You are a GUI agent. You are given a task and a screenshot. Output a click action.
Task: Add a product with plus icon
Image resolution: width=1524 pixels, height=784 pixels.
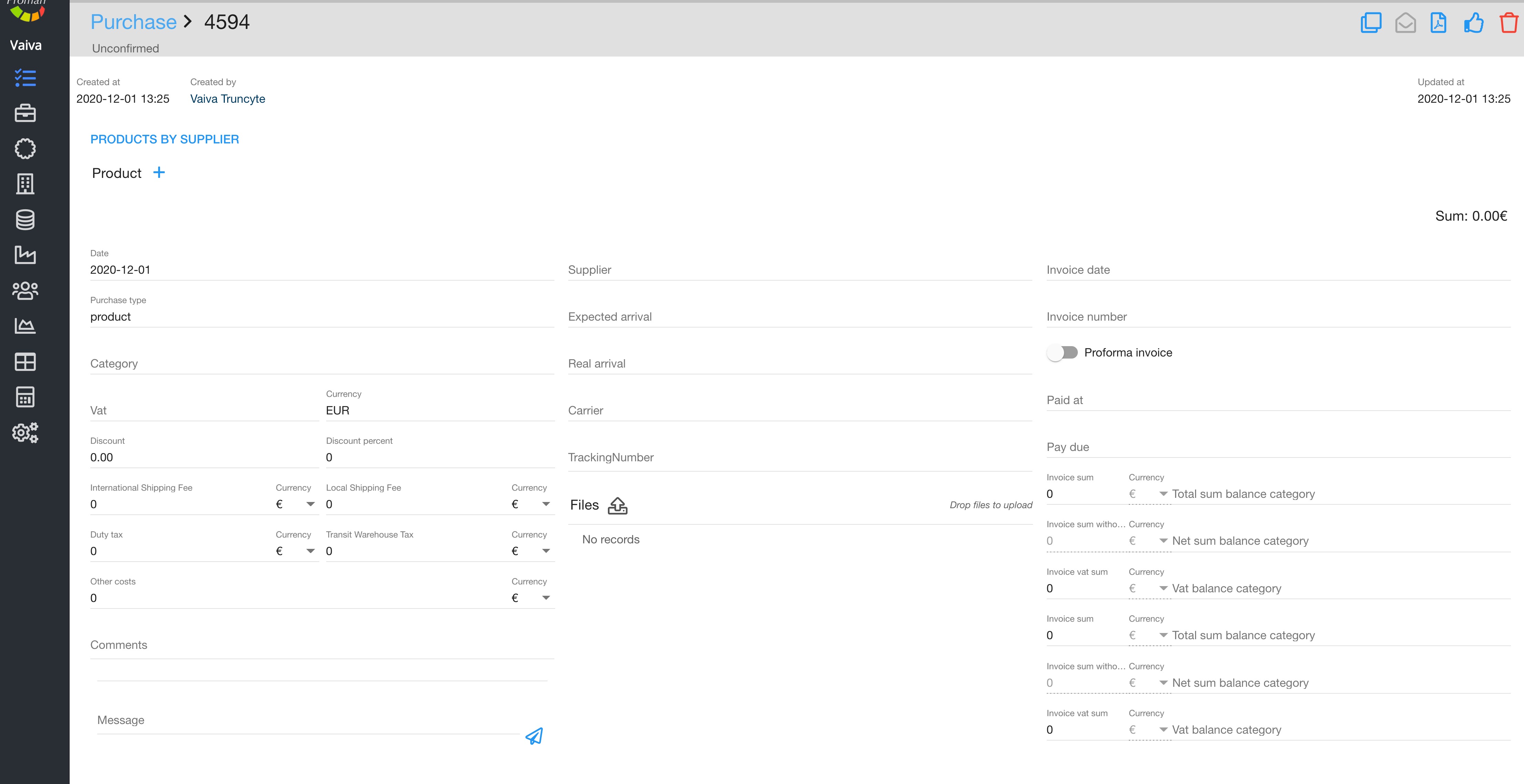[159, 172]
